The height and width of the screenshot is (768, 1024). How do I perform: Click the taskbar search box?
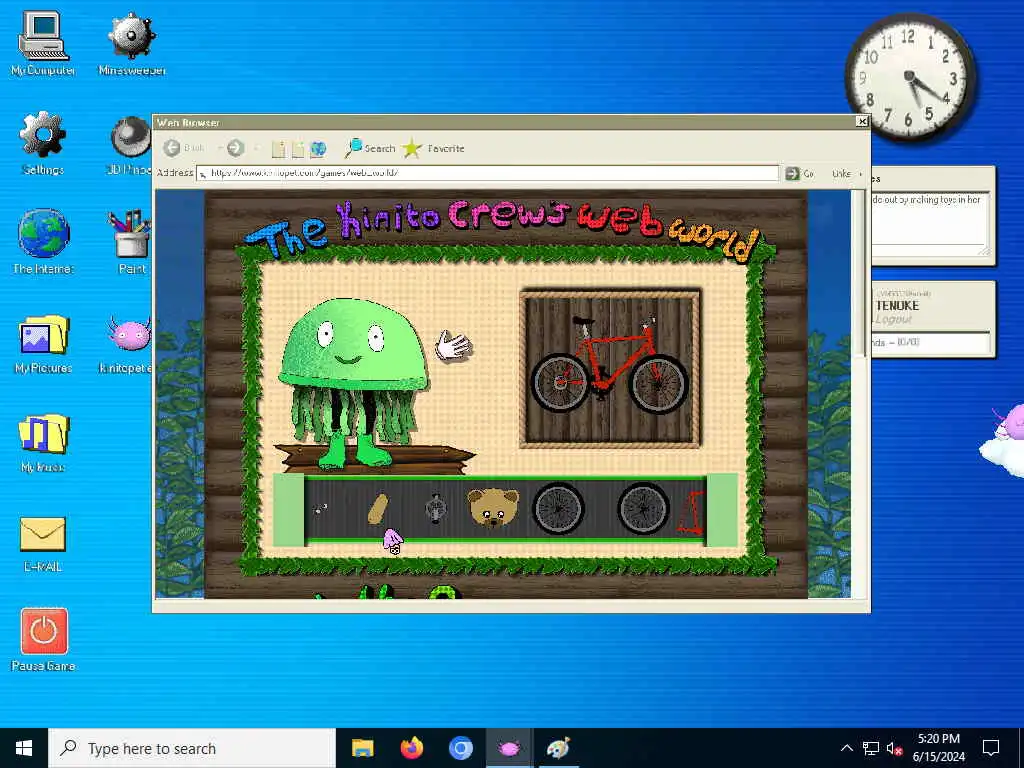tap(192, 748)
